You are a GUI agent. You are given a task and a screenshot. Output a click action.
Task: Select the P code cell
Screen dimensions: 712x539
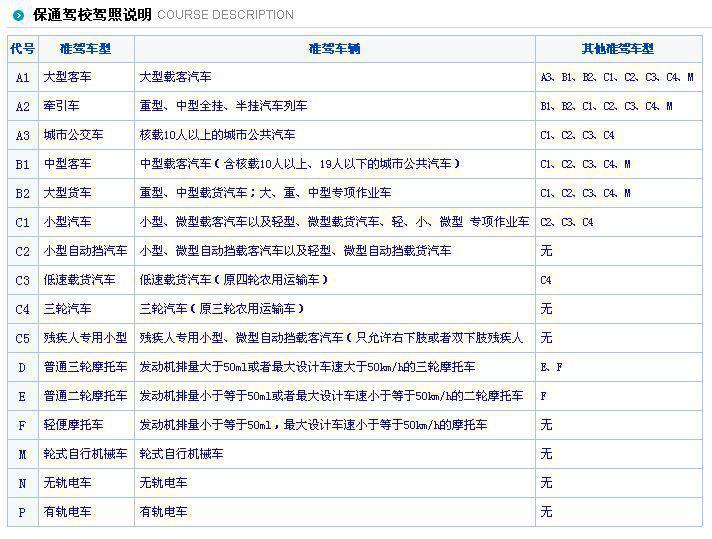(22, 513)
